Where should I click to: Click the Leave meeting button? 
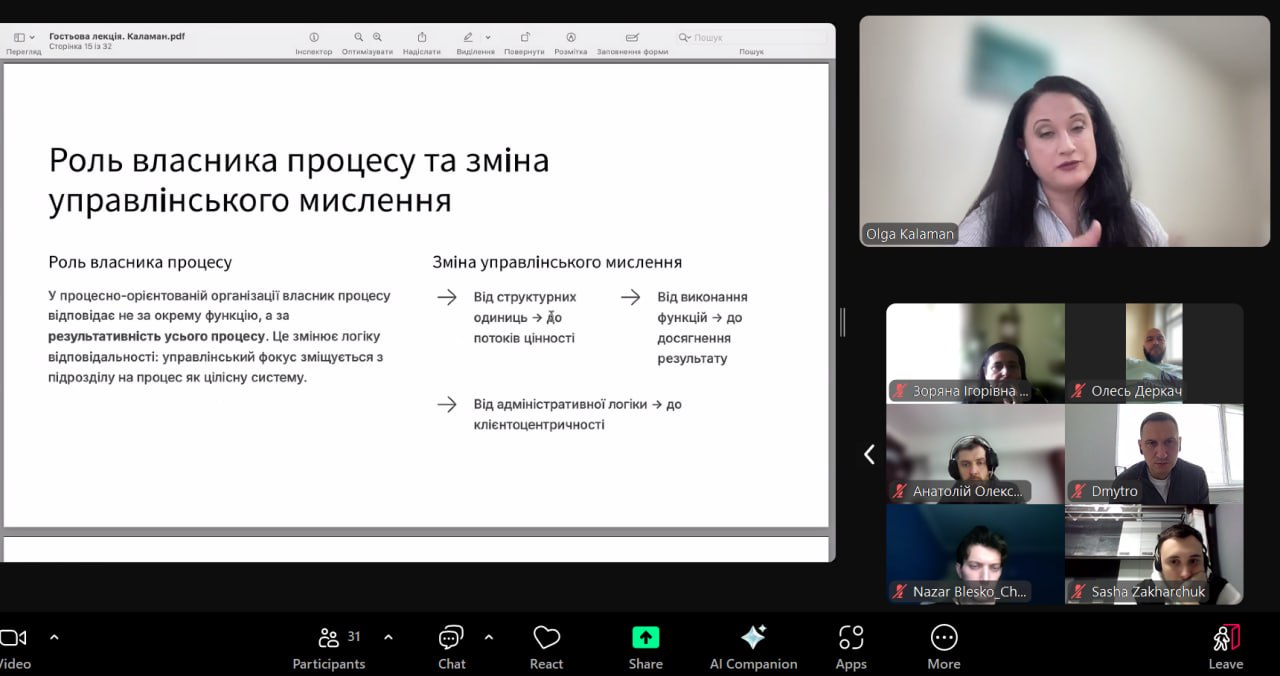1226,647
